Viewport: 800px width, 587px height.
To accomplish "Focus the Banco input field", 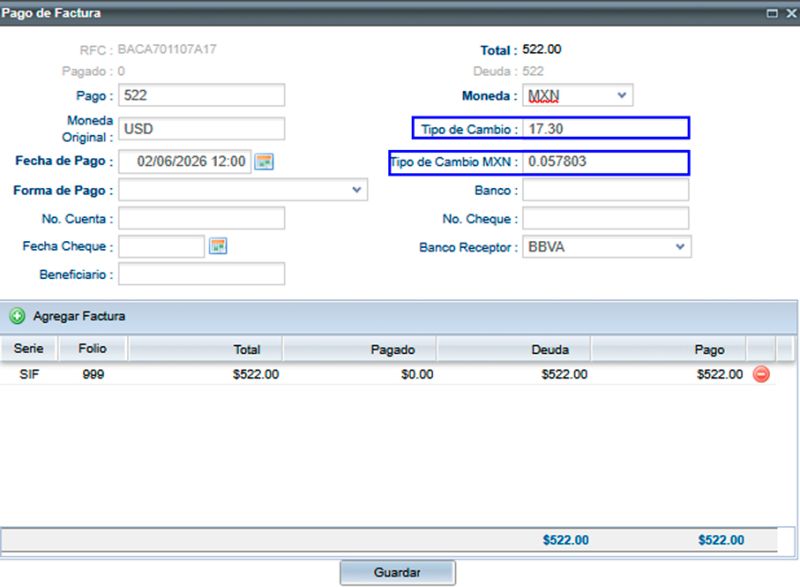I will click(x=605, y=190).
